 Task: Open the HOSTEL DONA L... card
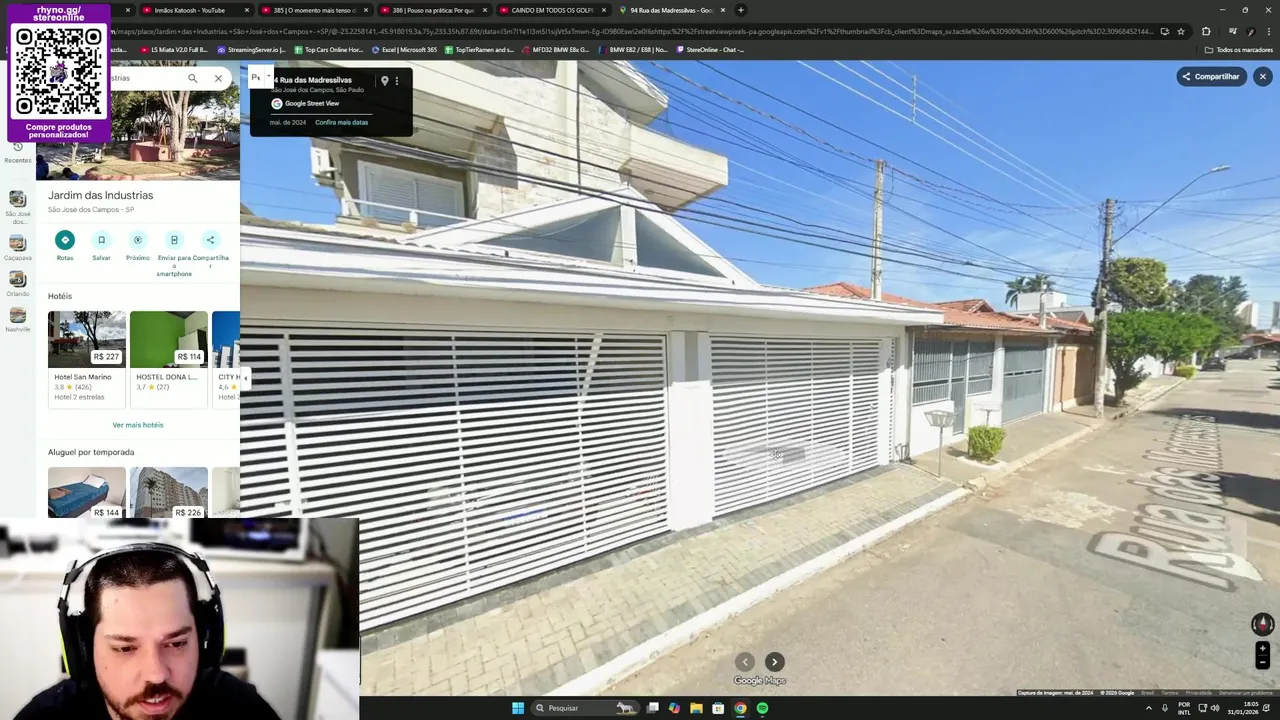point(169,359)
